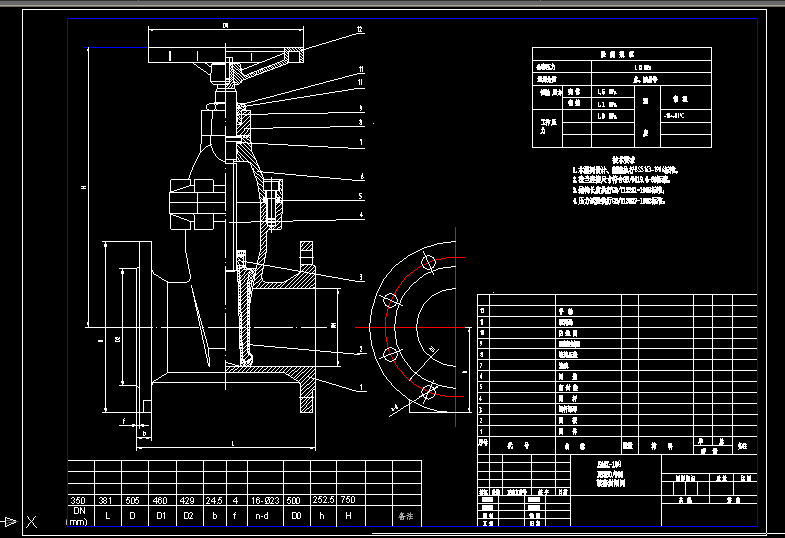Click part callout number 5

click(360, 196)
